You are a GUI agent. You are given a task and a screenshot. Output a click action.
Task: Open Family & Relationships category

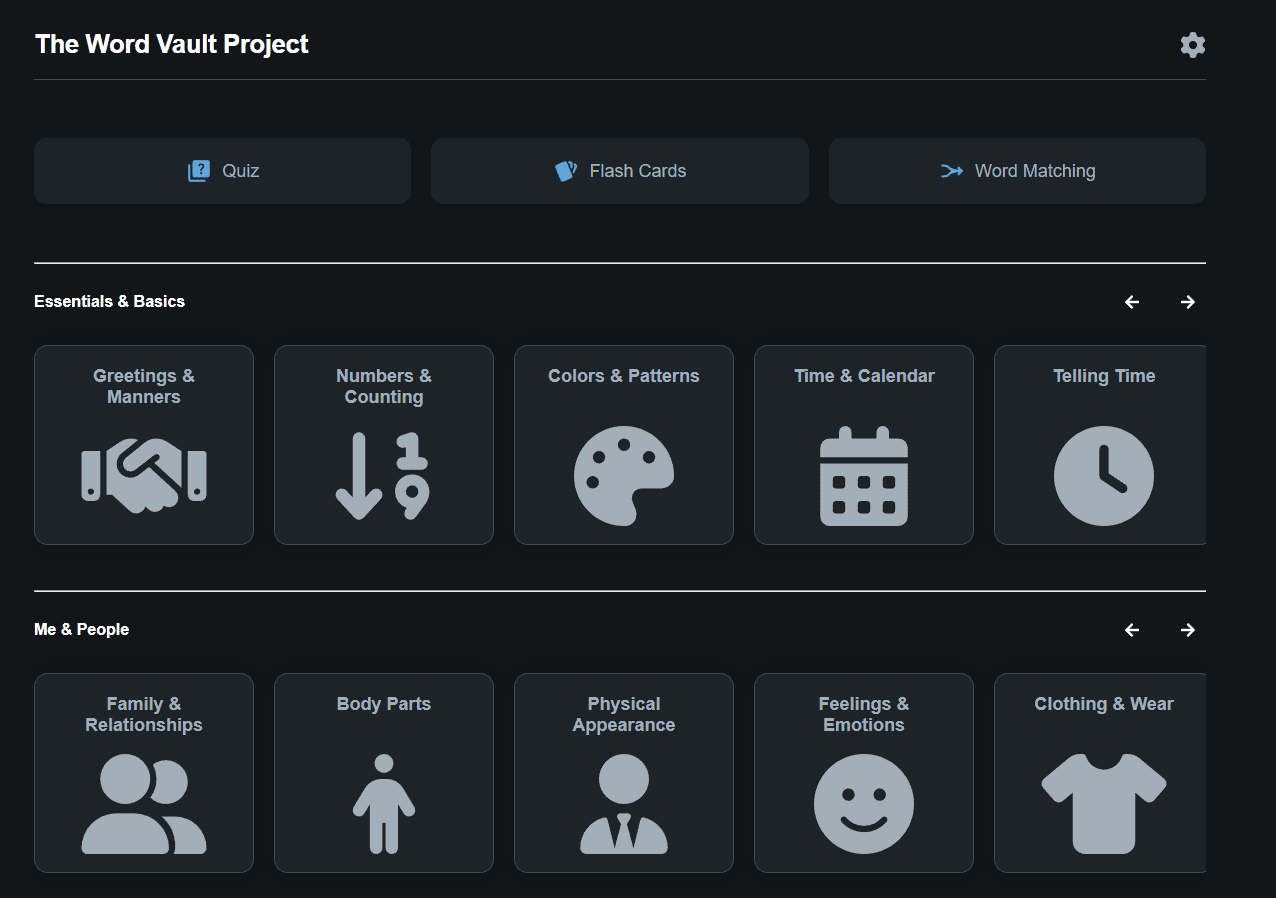click(x=144, y=773)
